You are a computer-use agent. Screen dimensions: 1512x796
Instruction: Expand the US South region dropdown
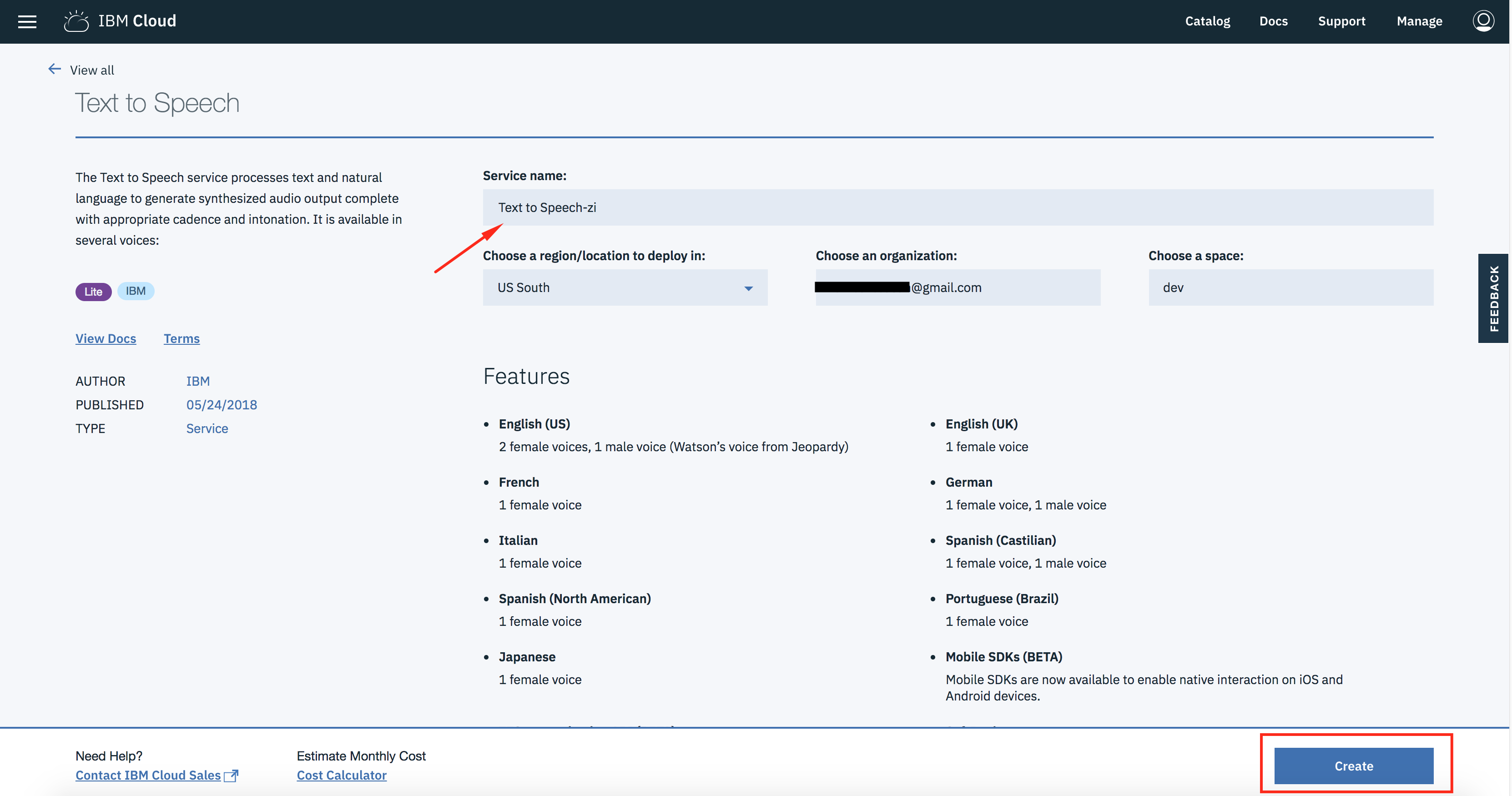click(x=625, y=287)
